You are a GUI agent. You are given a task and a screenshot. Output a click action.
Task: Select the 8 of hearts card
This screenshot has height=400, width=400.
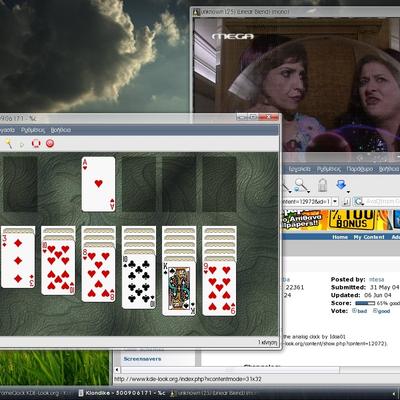point(99,274)
